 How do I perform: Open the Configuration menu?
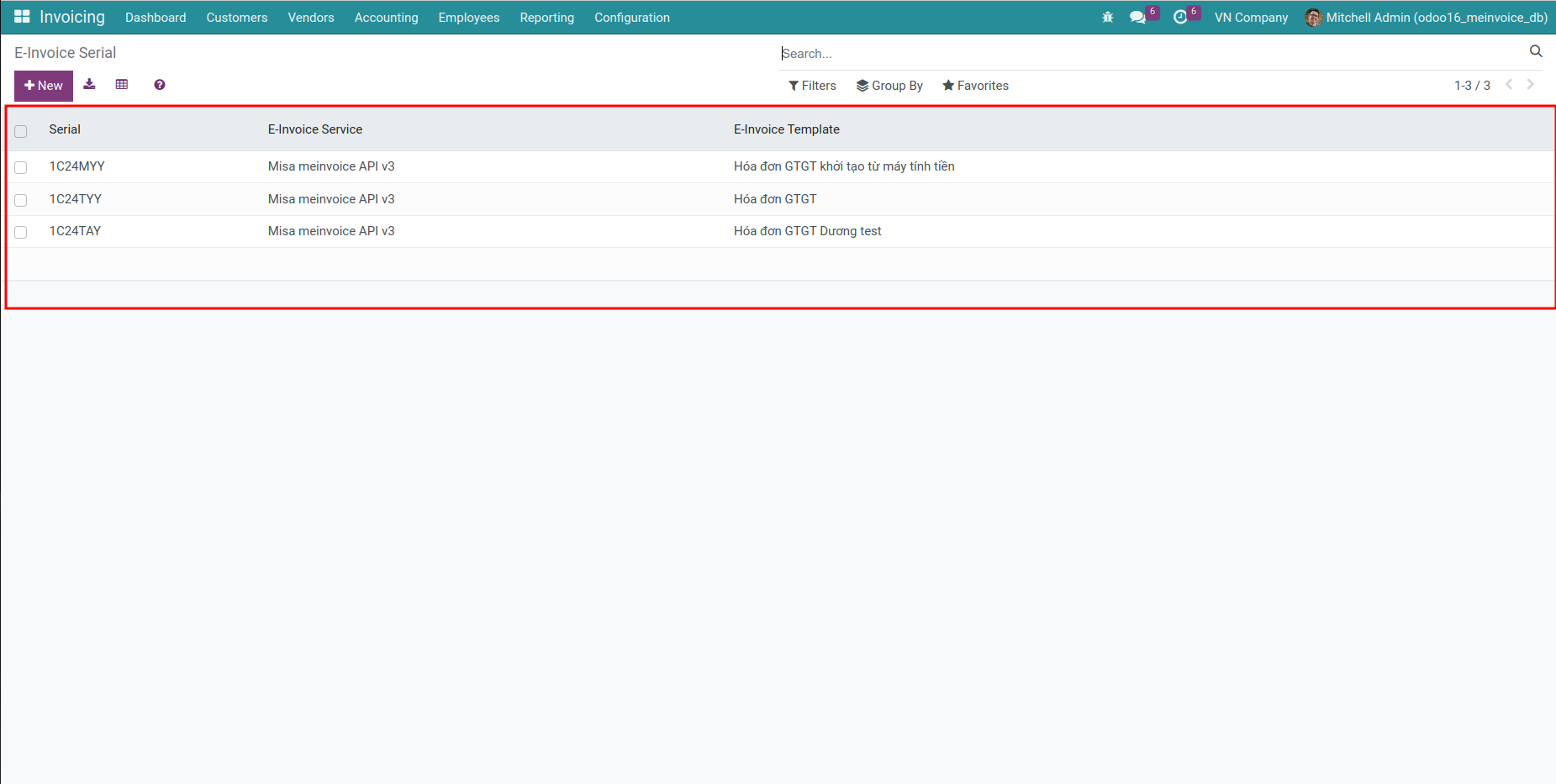coord(631,17)
